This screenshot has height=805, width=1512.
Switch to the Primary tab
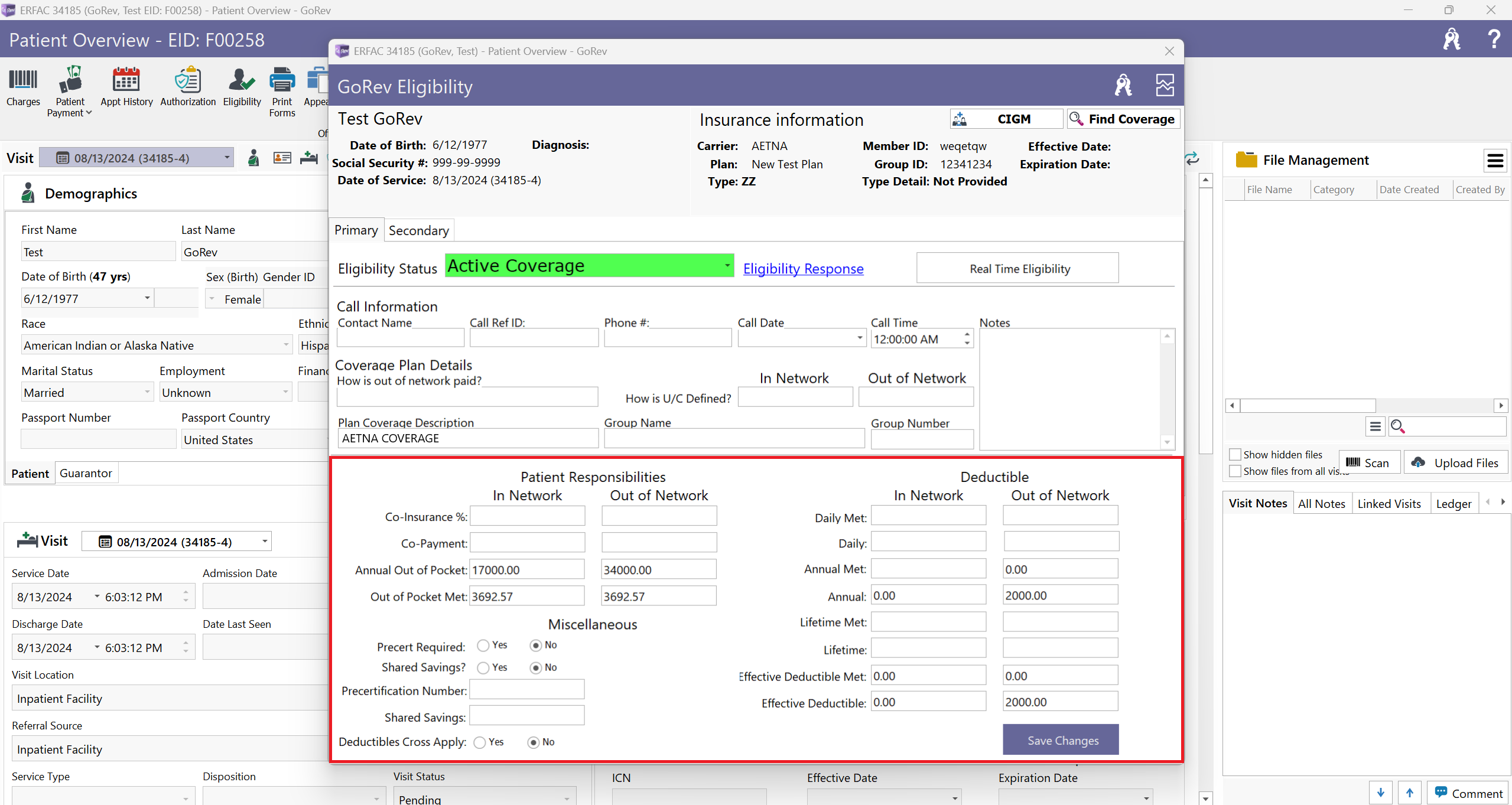tap(357, 231)
